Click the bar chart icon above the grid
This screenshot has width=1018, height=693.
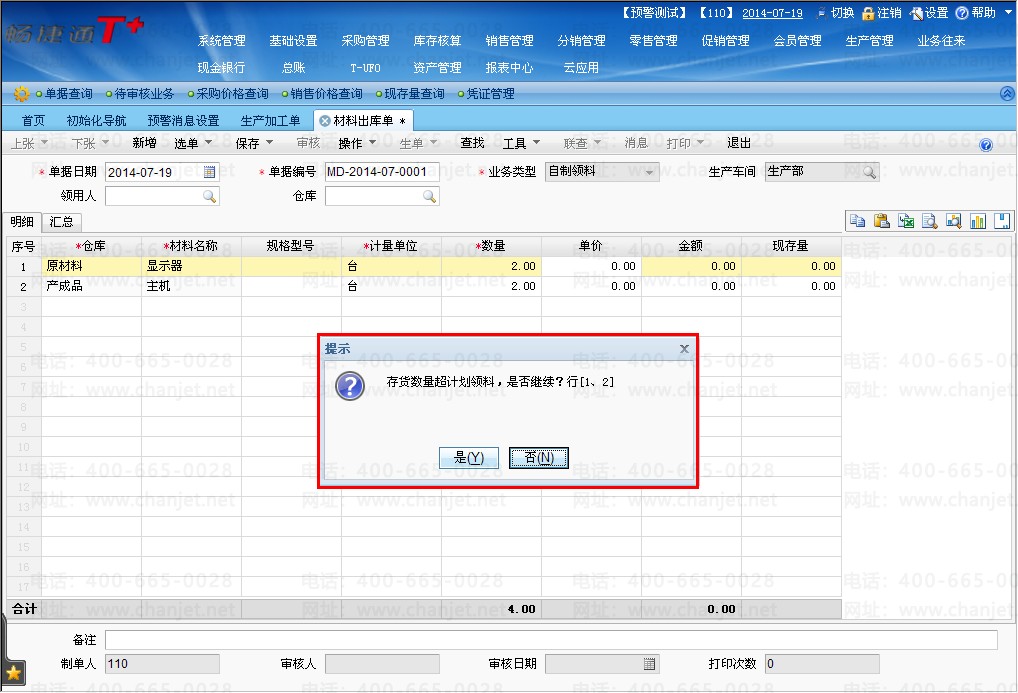click(x=978, y=221)
